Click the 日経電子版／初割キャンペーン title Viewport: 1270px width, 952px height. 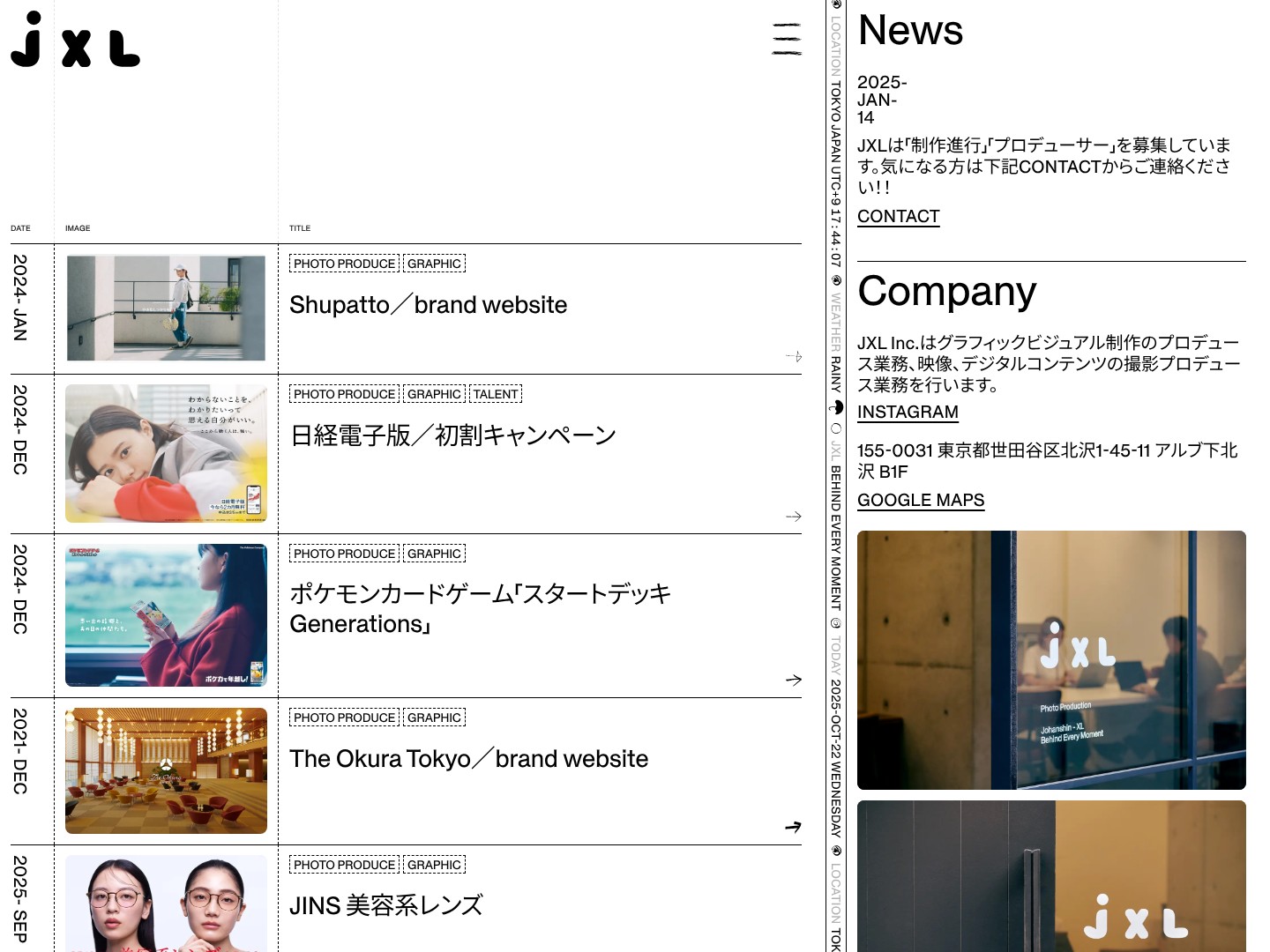(453, 435)
